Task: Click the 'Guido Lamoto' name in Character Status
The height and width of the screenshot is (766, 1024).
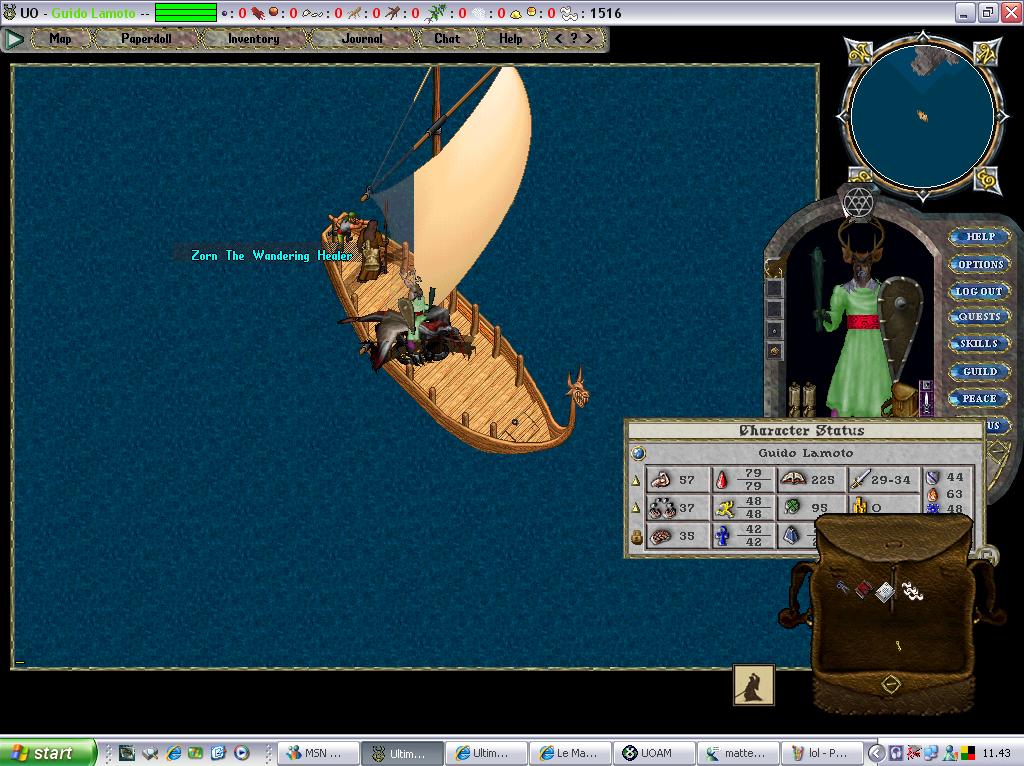Action: [x=805, y=453]
